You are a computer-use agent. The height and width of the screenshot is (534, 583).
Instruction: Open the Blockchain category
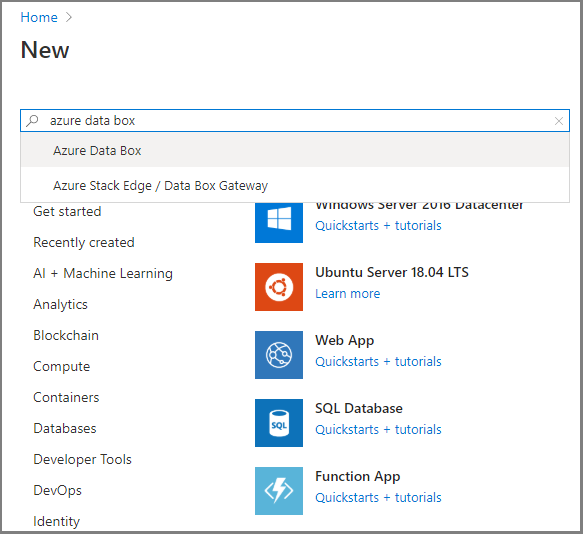[66, 335]
